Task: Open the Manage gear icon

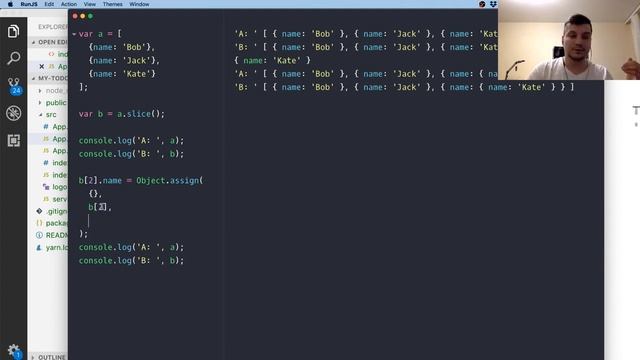Action: [x=14, y=351]
